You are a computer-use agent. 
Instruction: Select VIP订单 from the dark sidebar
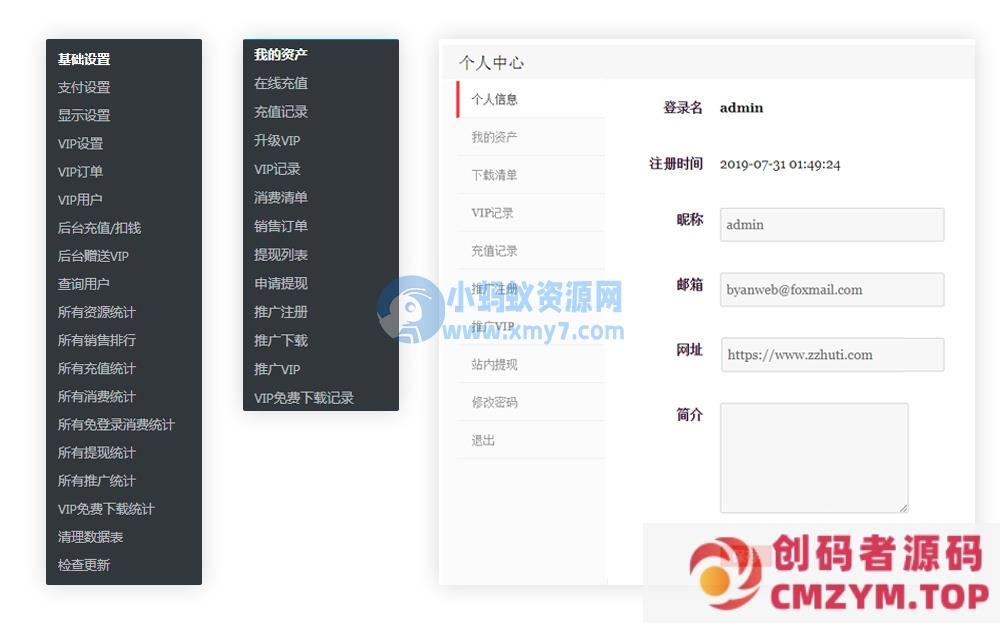pyautogui.click(x=80, y=171)
